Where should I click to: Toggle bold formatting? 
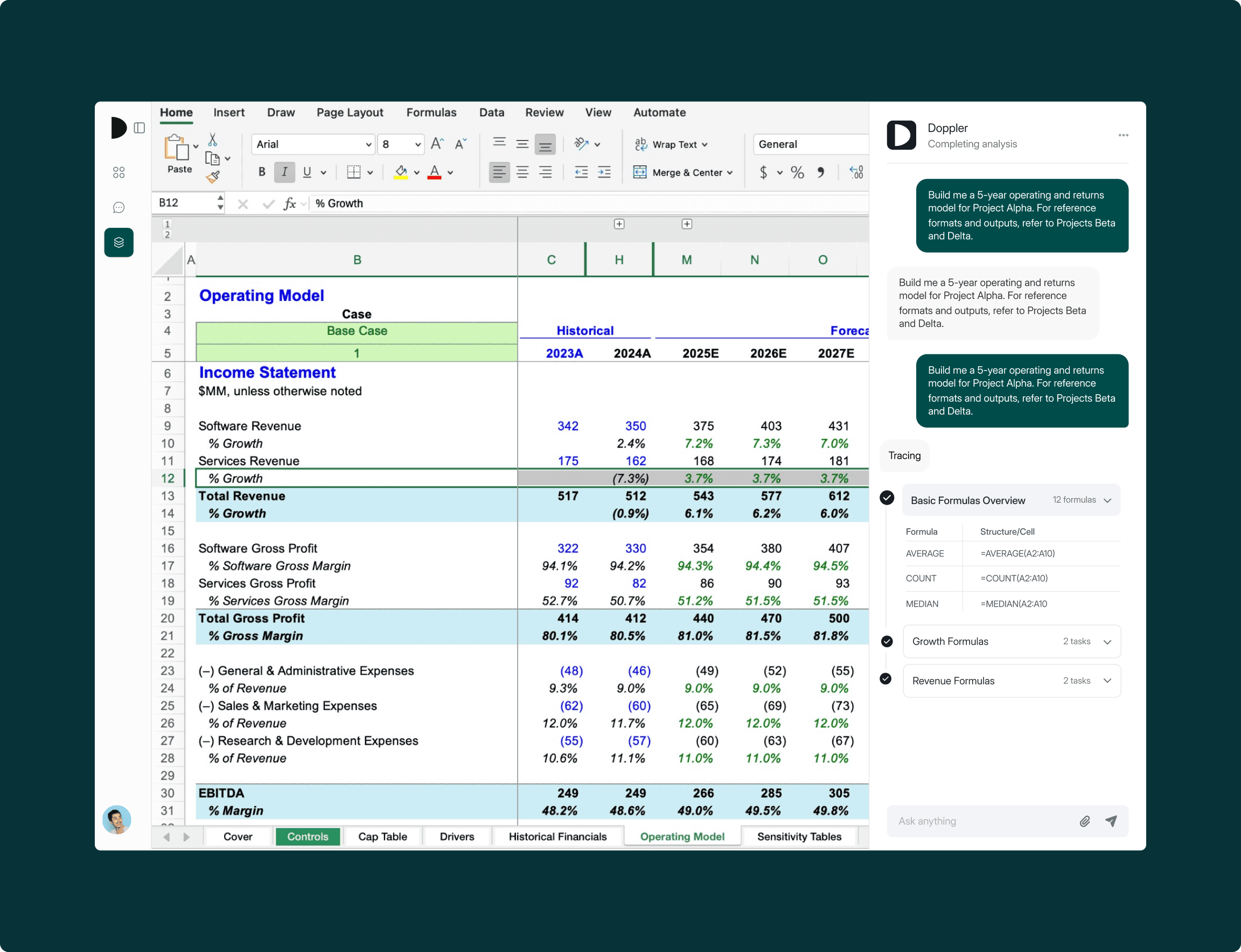click(261, 172)
